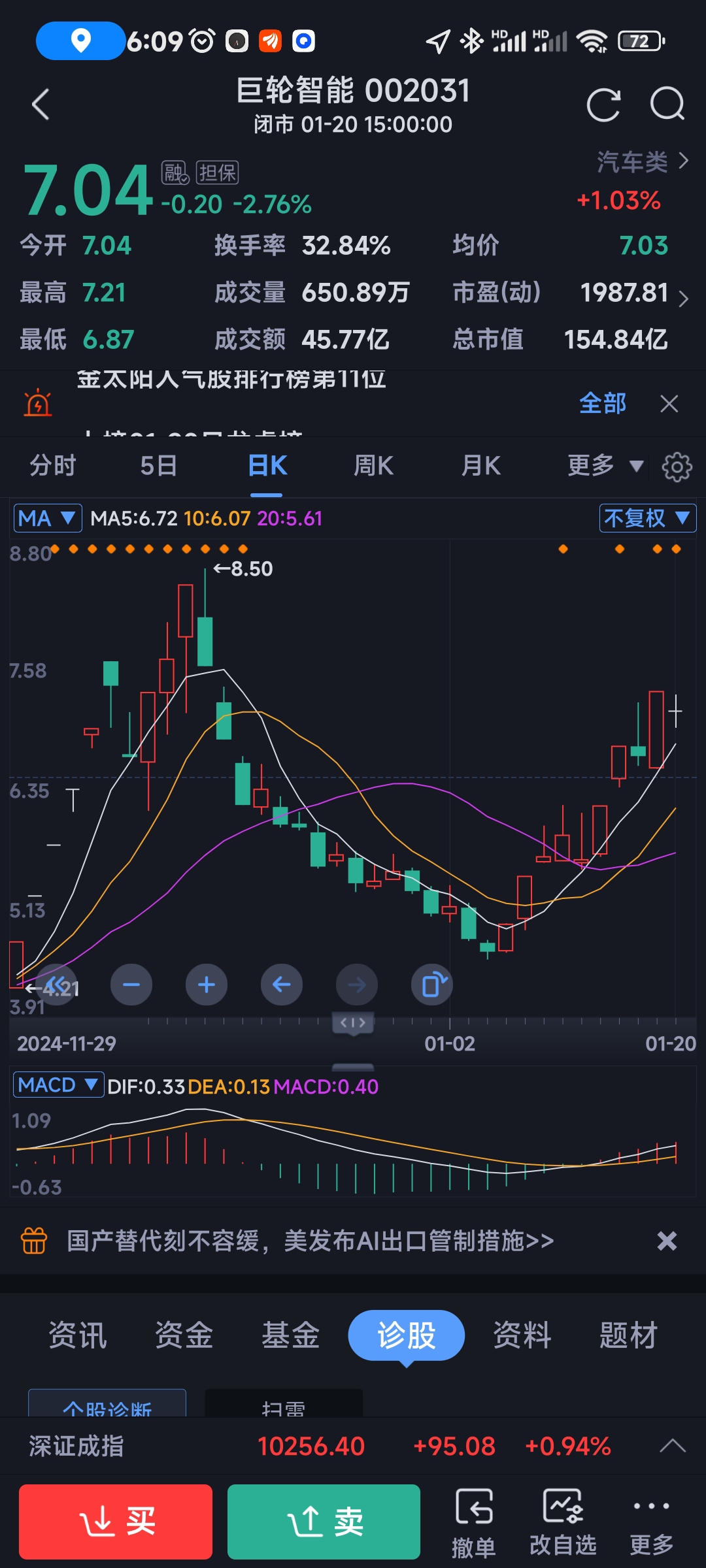Tap the 担保 collateral badge
This screenshot has height=1568, width=706.
click(218, 173)
